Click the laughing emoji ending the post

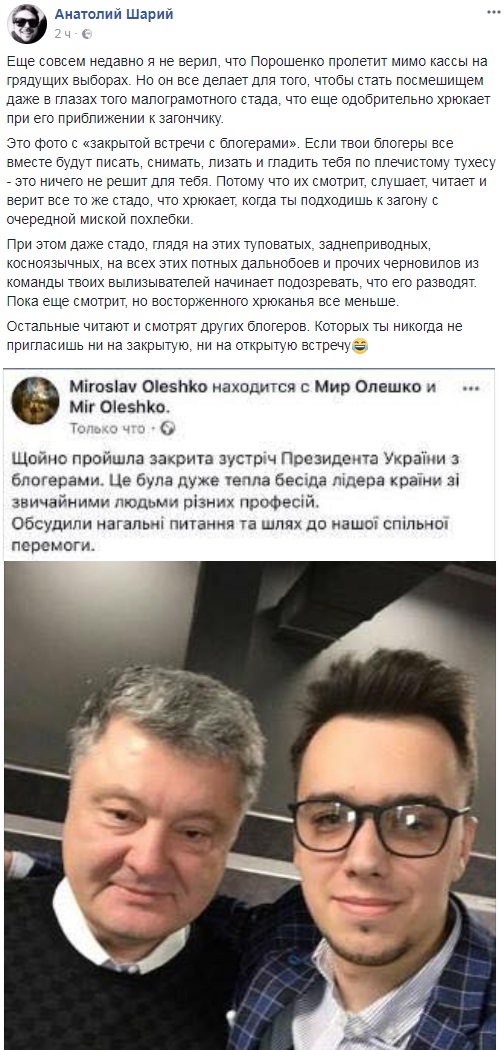pos(359,347)
